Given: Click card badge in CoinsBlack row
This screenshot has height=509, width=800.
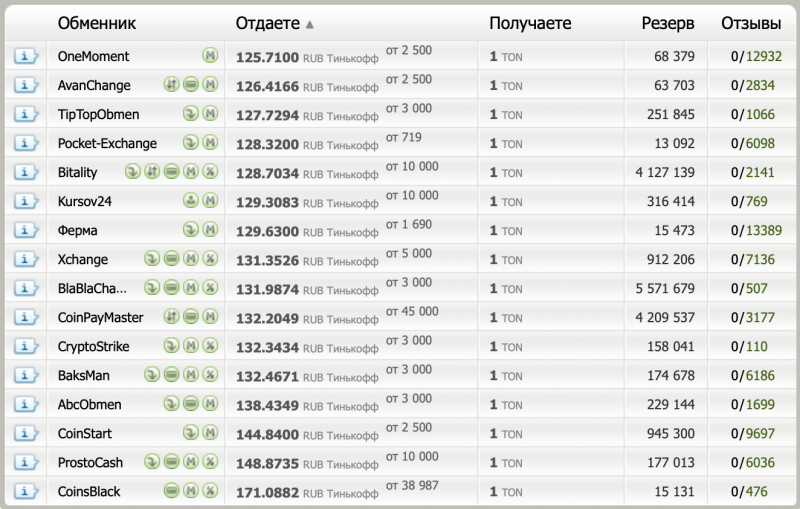Looking at the screenshot, I should click(x=171, y=491).
